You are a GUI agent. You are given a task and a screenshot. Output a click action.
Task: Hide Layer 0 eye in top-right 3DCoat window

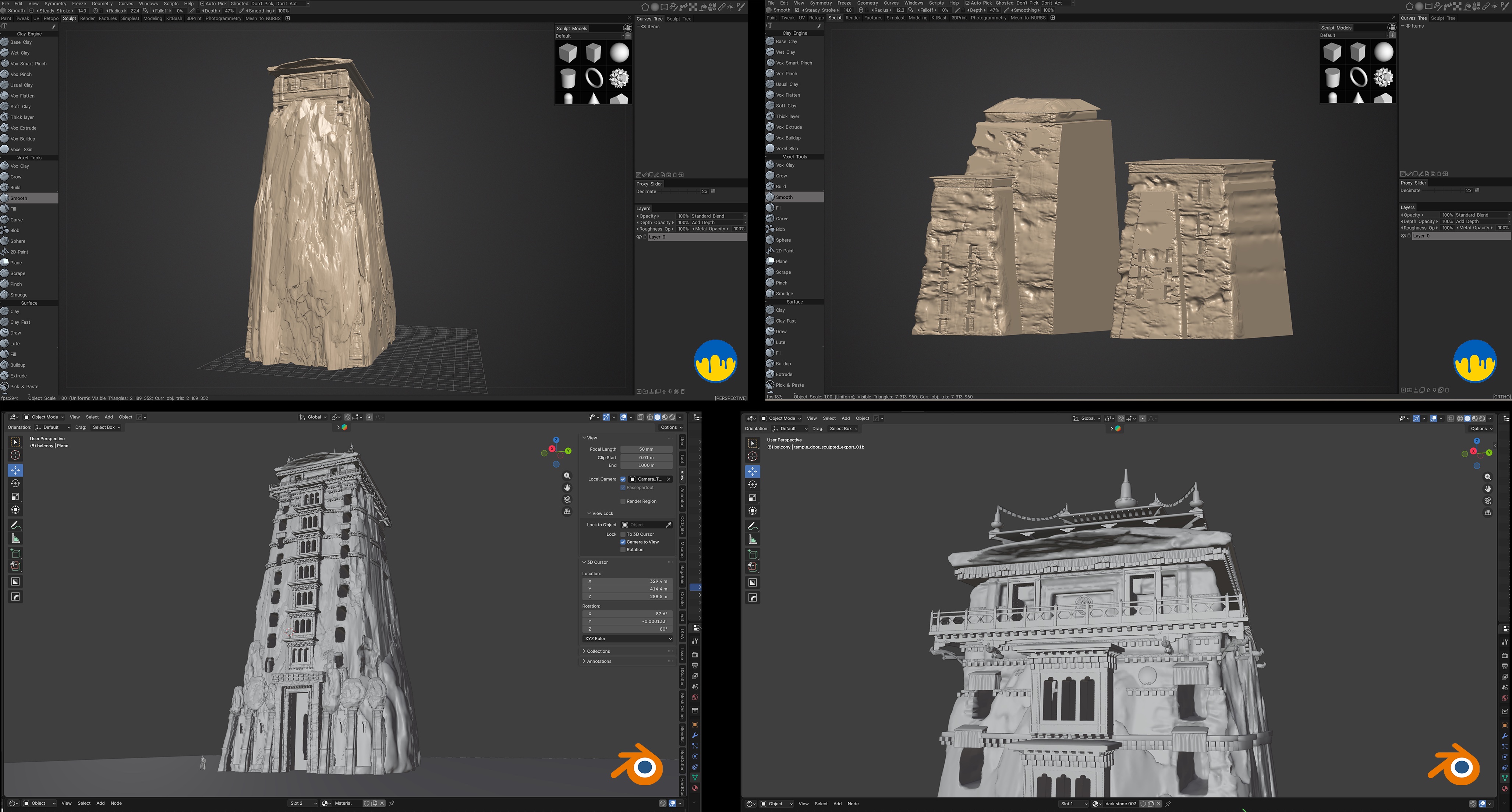[1403, 236]
